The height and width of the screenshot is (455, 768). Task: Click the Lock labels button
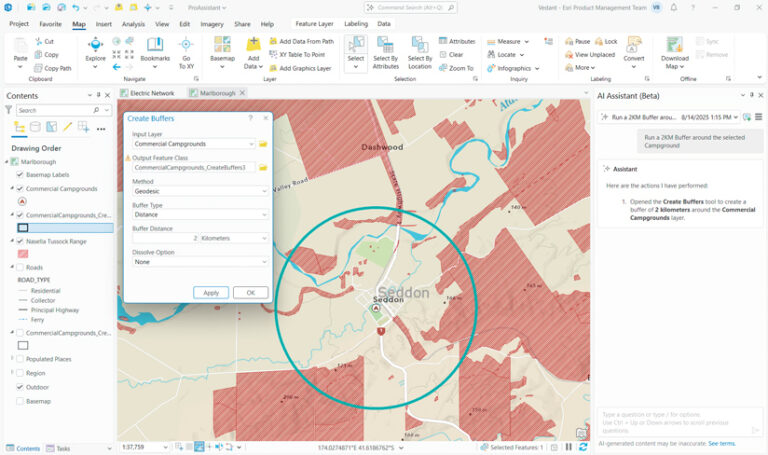pos(606,42)
